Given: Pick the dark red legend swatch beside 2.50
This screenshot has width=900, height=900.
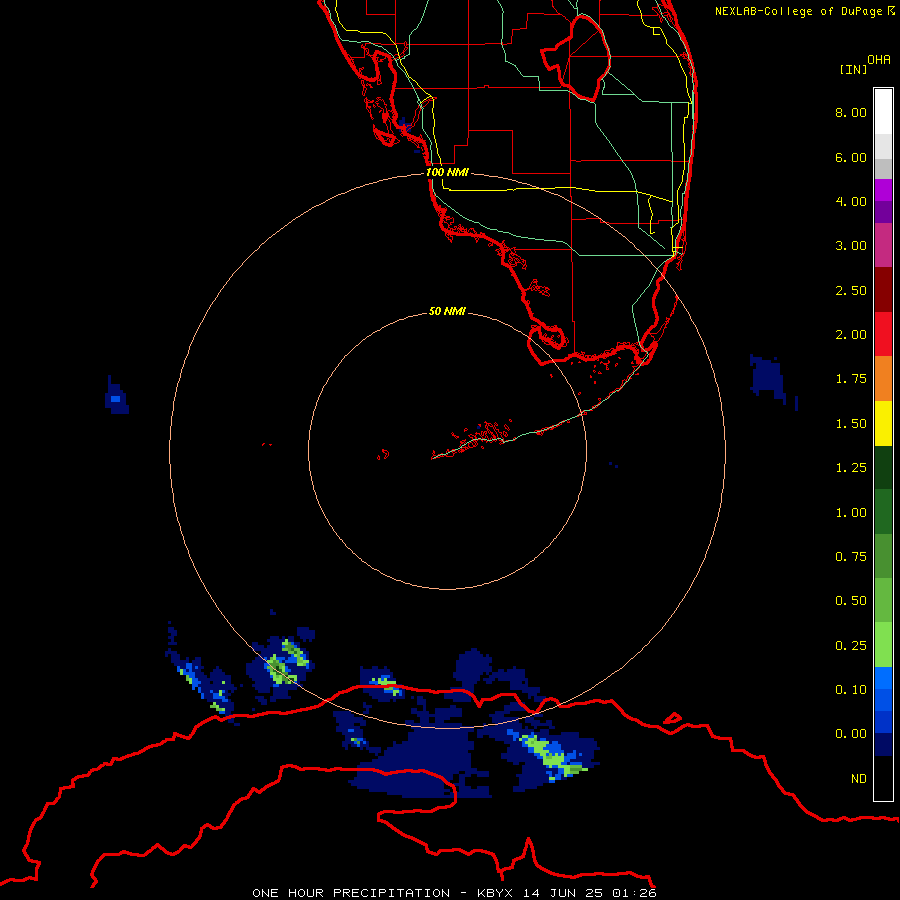Looking at the screenshot, I should pyautogui.click(x=883, y=290).
